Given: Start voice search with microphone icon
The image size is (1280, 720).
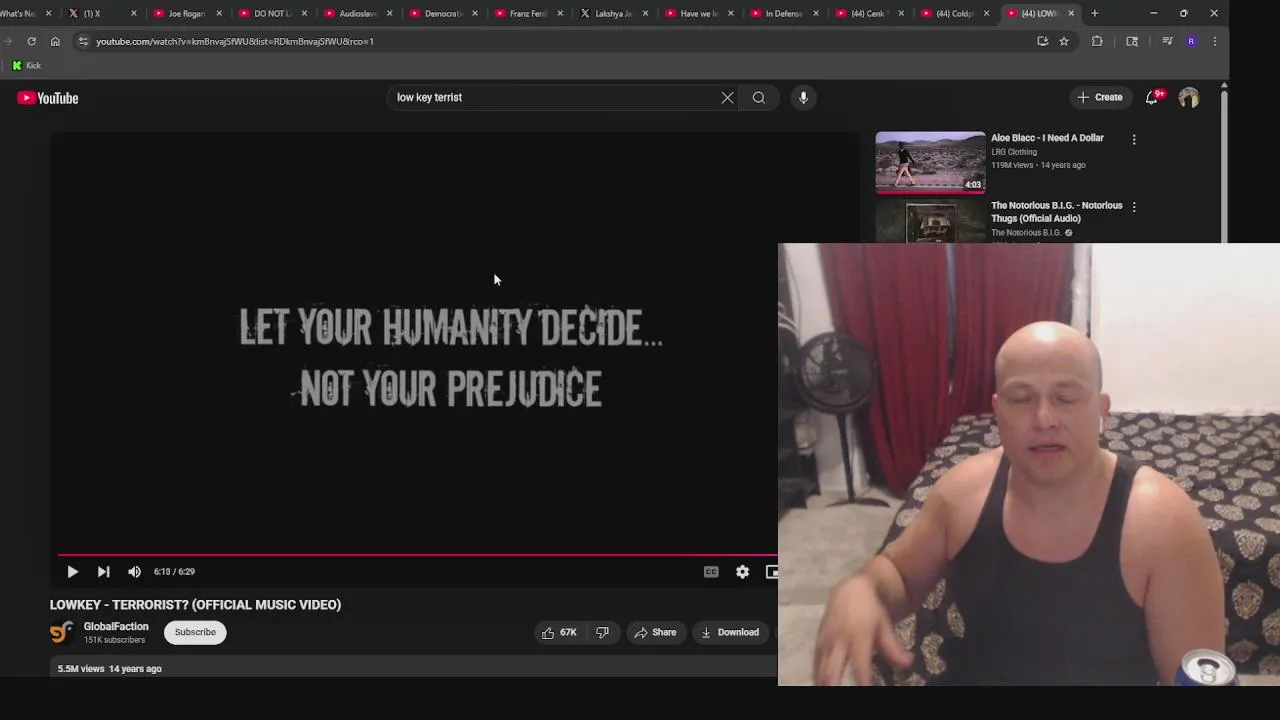Looking at the screenshot, I should tap(803, 98).
